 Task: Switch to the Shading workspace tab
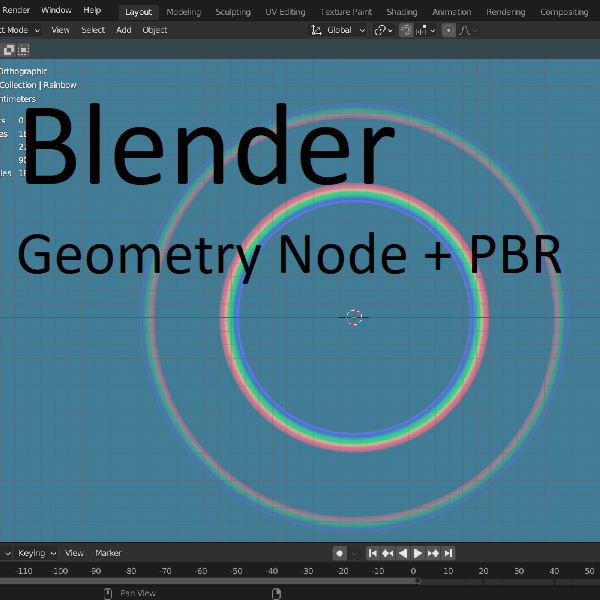pyautogui.click(x=402, y=12)
